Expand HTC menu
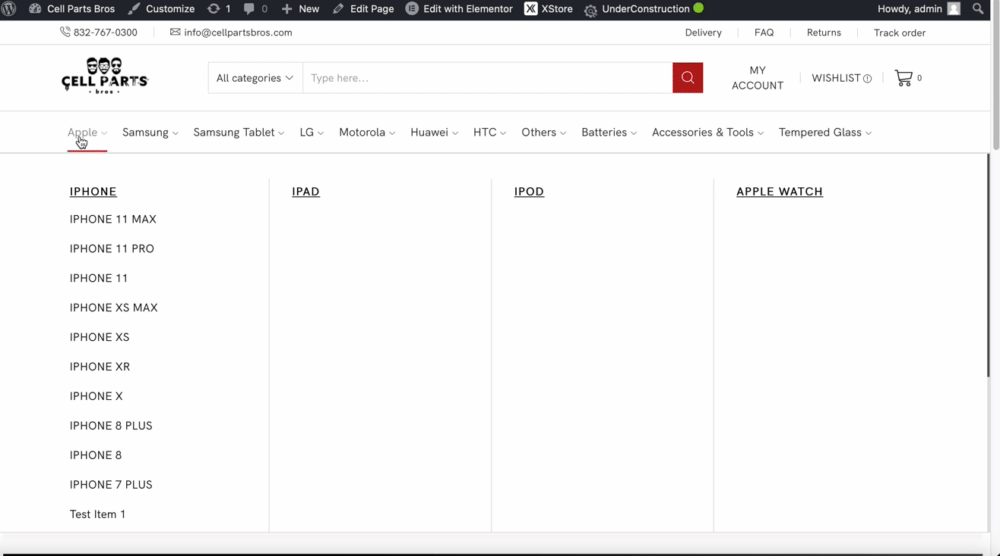1000x556 pixels. tap(489, 133)
